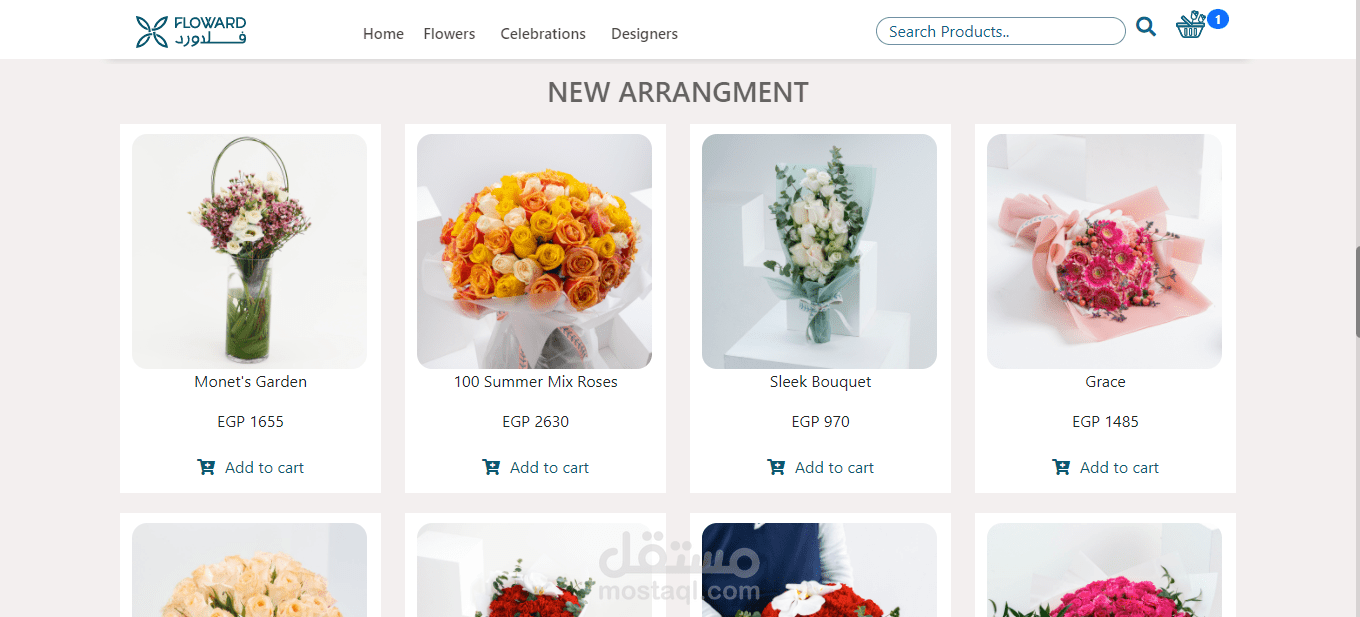Viewport: 1360px width, 617px height.
Task: Open the Celebrations menu
Action: tap(543, 34)
